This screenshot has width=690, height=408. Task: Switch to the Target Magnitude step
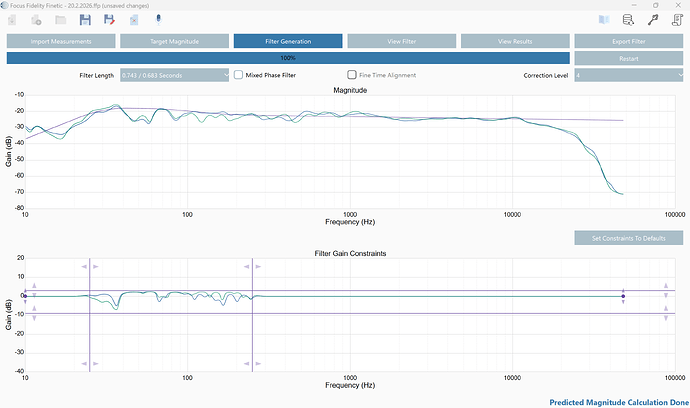pyautogui.click(x=174, y=41)
